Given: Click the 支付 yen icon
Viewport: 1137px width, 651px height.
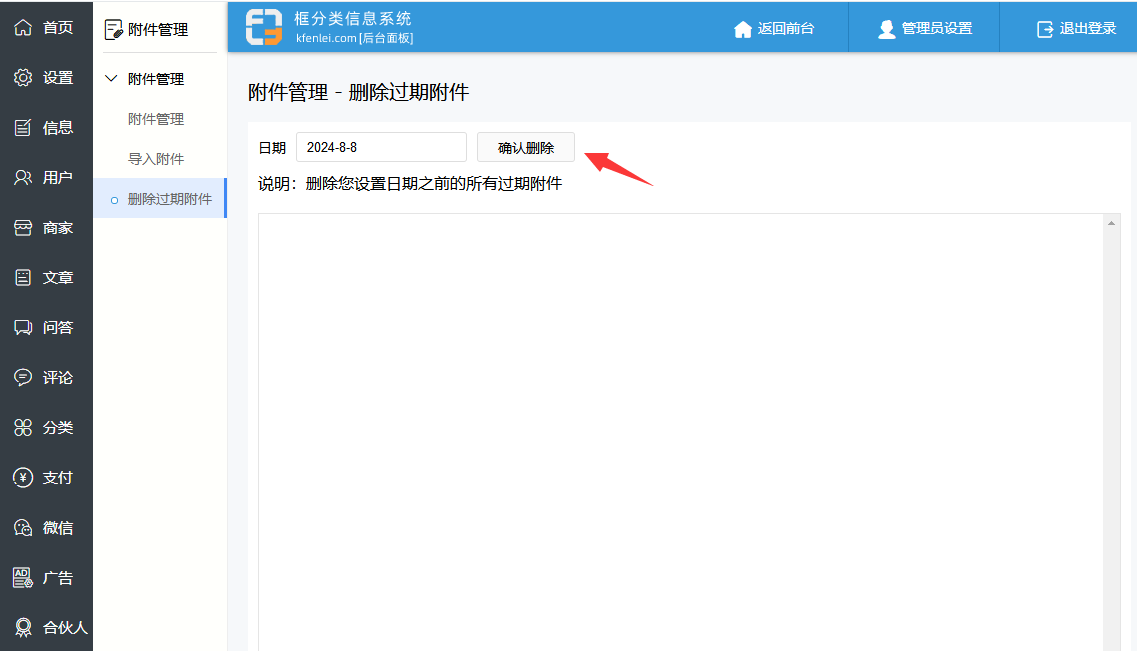Looking at the screenshot, I should [23, 477].
